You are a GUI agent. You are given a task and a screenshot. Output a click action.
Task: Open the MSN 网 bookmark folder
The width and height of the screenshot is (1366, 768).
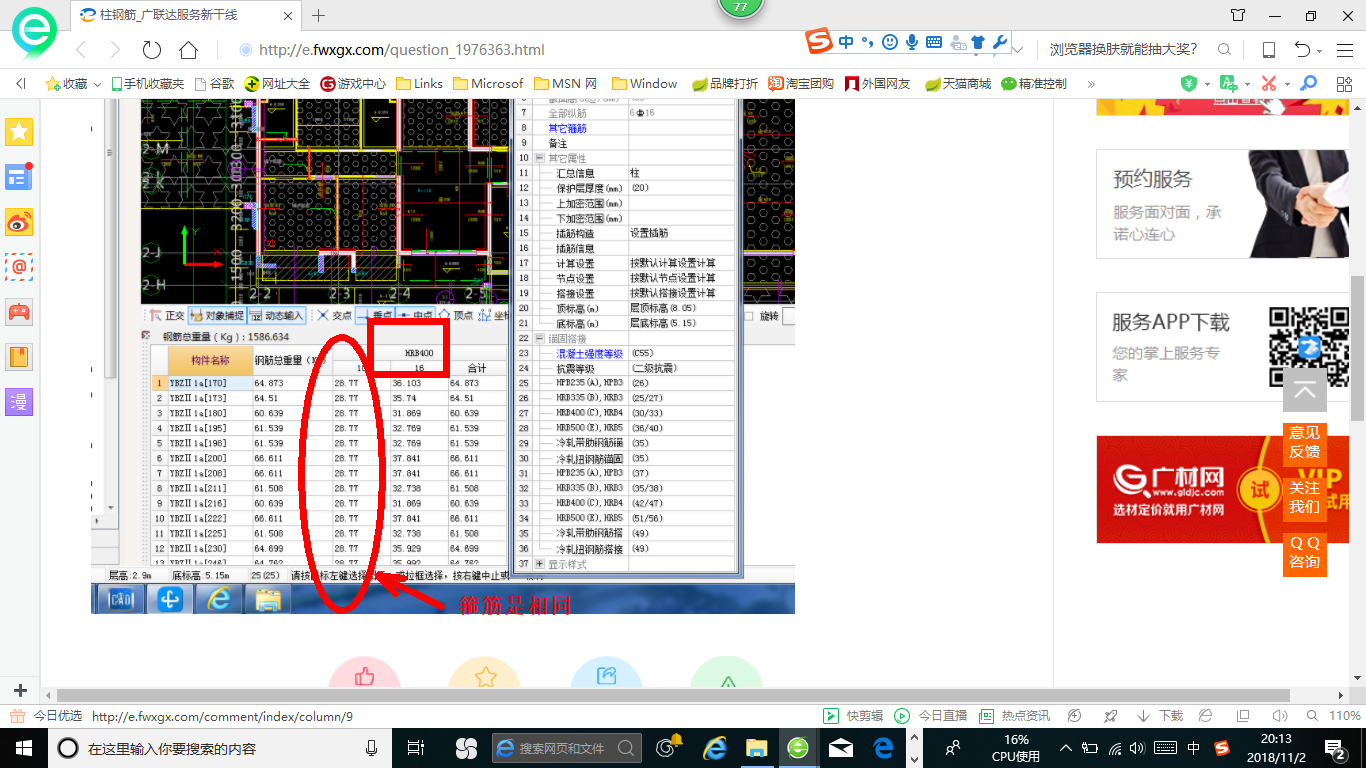(x=566, y=84)
